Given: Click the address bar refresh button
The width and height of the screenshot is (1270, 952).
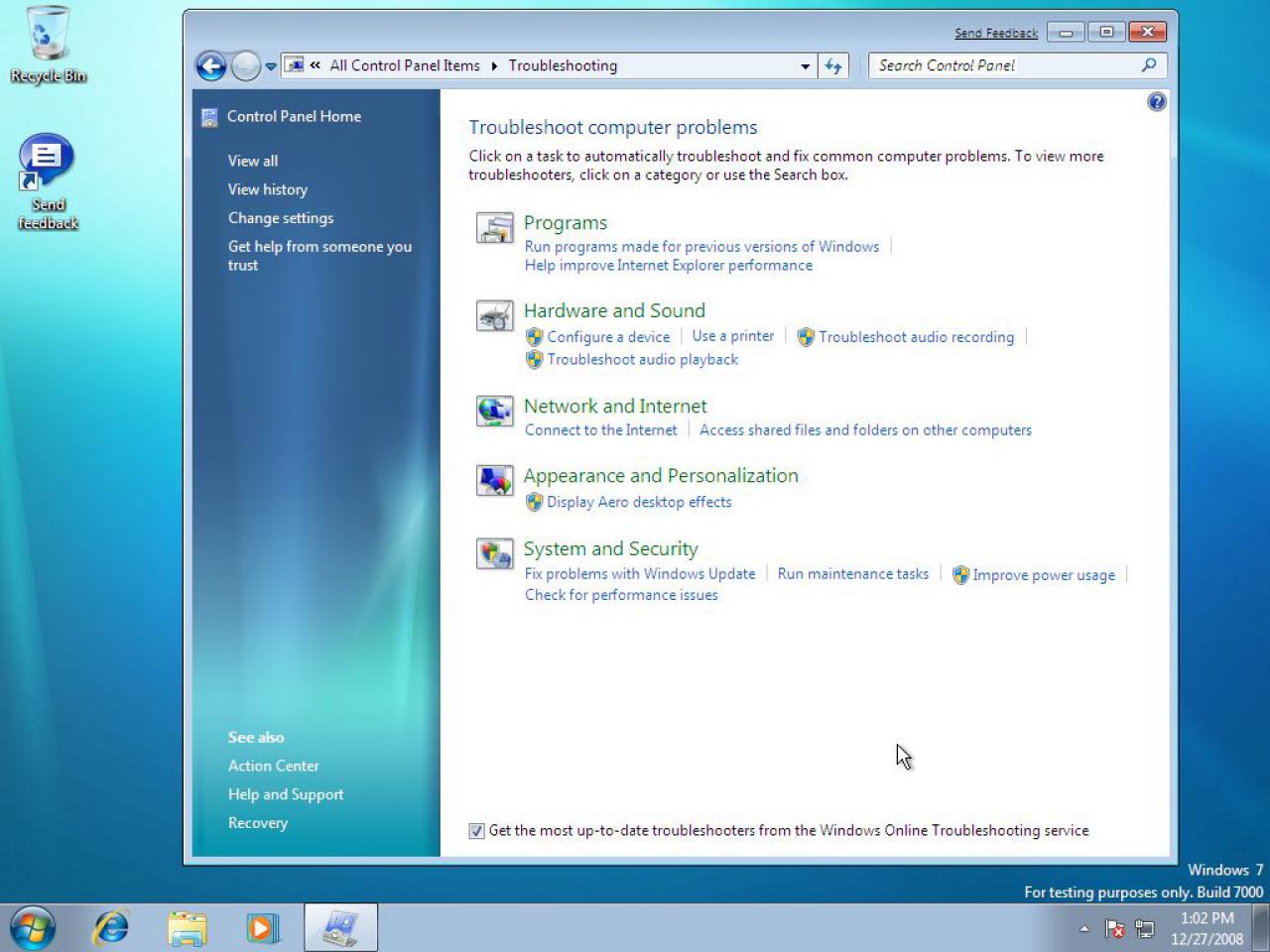Looking at the screenshot, I should point(833,66).
